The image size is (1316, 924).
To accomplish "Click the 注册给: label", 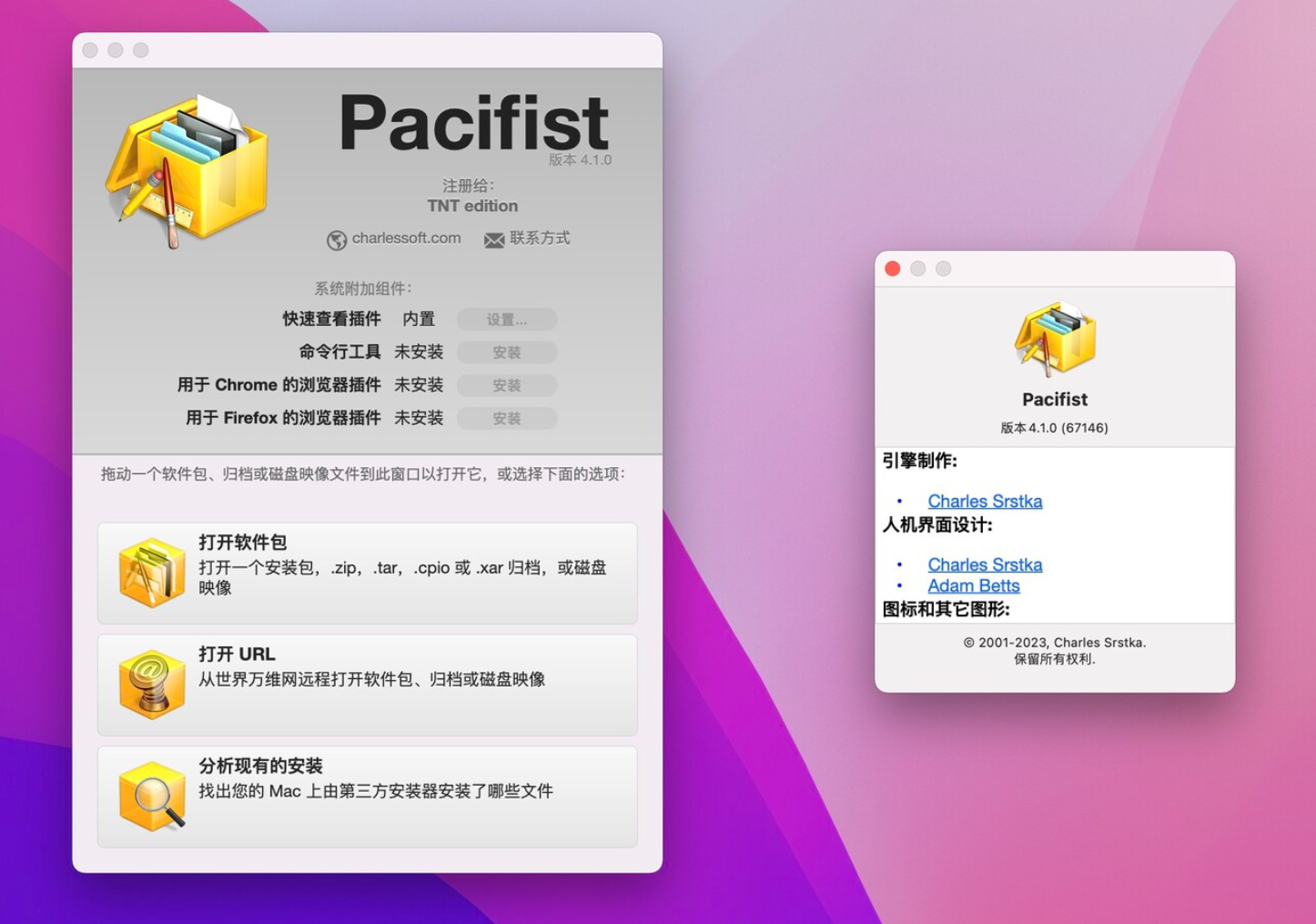I will click(x=469, y=186).
